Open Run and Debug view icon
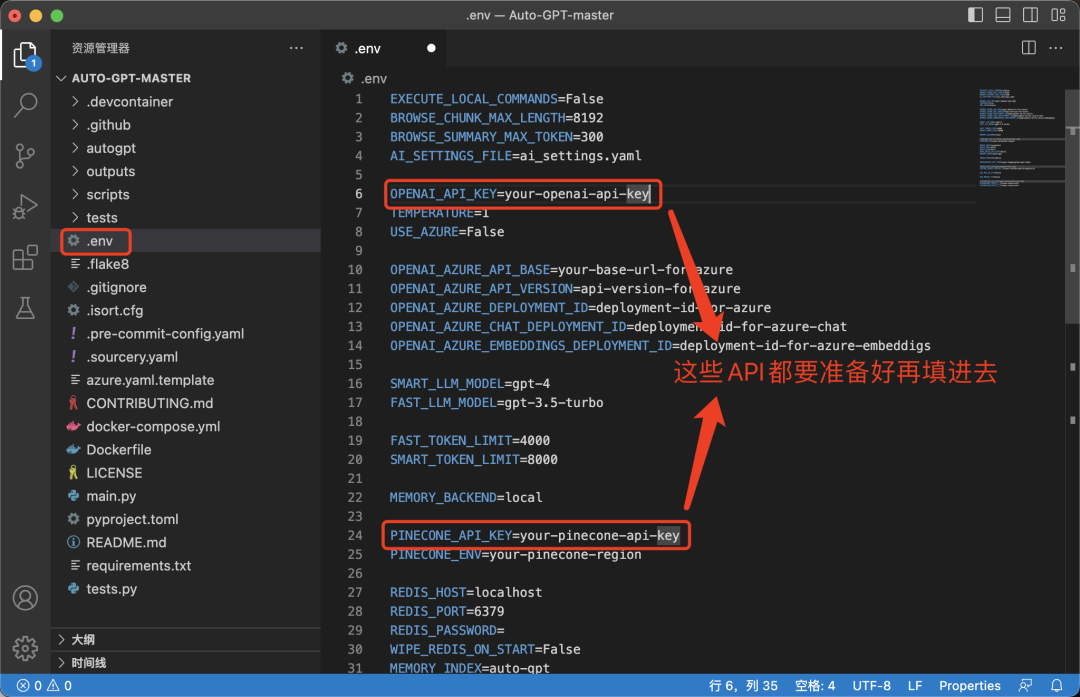Image resolution: width=1080 pixels, height=697 pixels. [25, 207]
